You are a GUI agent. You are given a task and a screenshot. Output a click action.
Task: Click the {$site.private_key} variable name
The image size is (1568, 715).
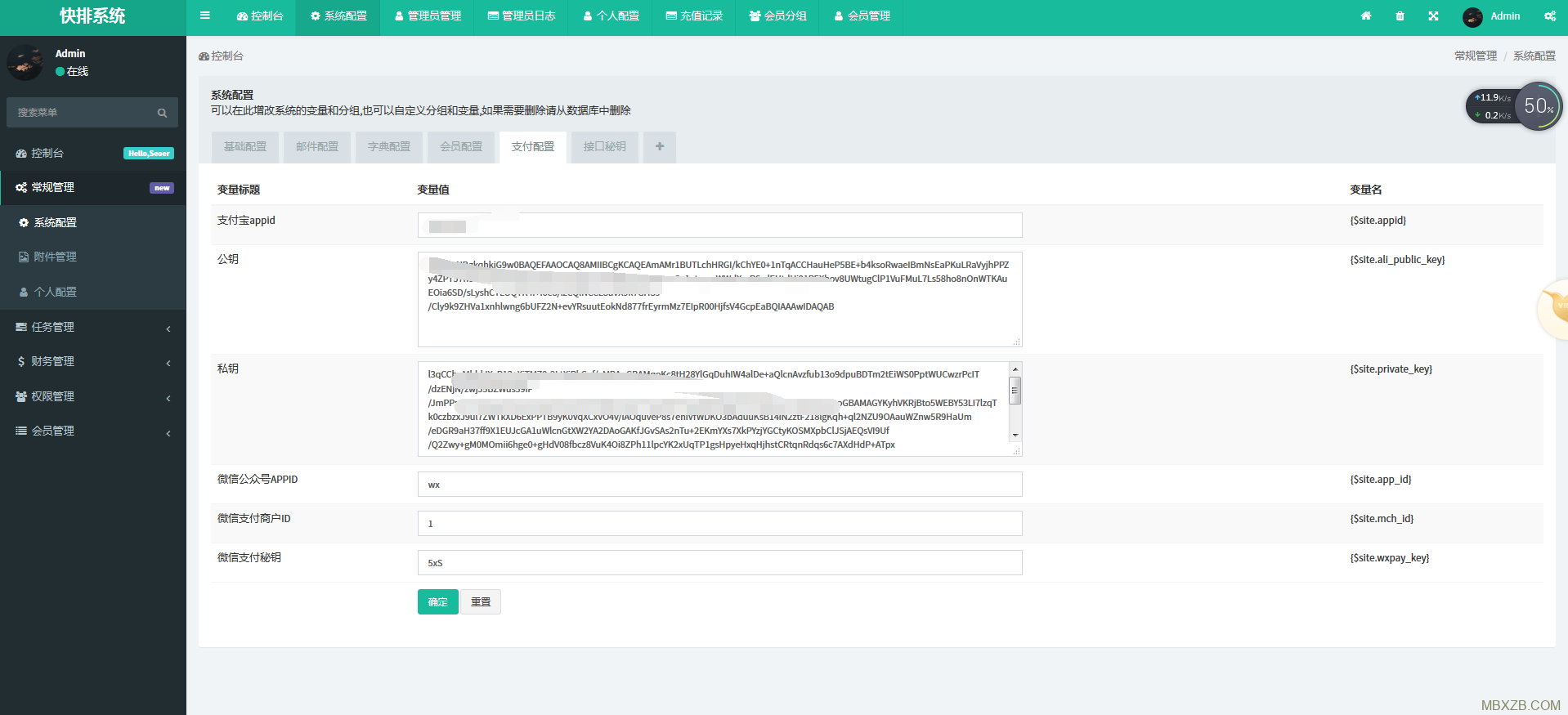[x=1391, y=369]
